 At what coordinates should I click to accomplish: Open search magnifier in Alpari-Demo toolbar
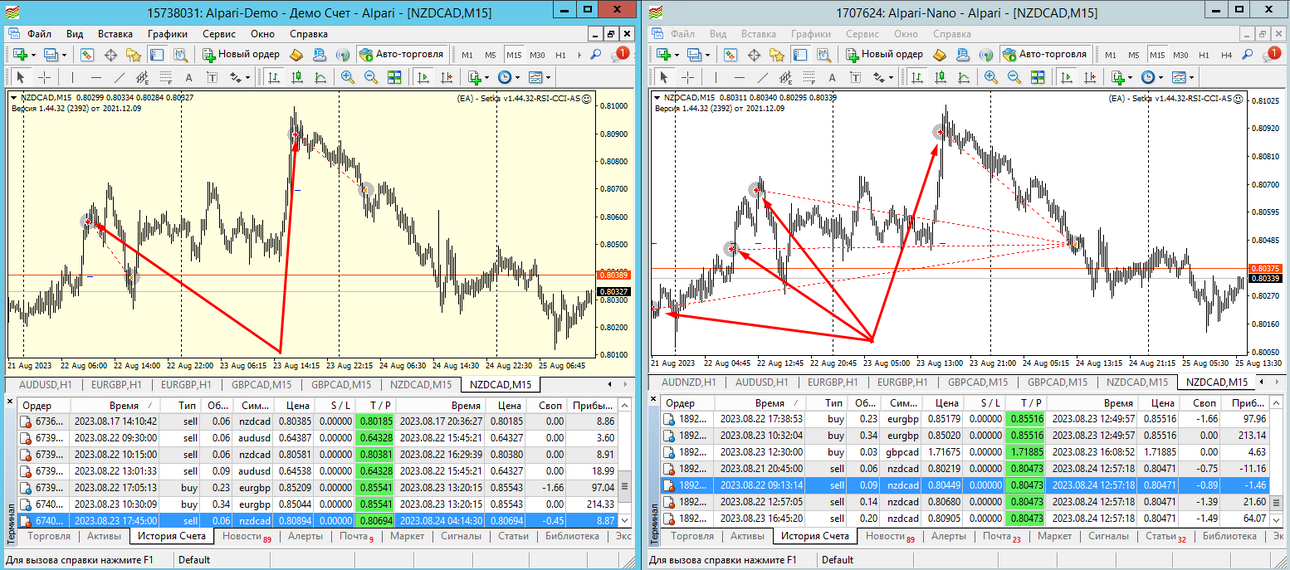(595, 54)
